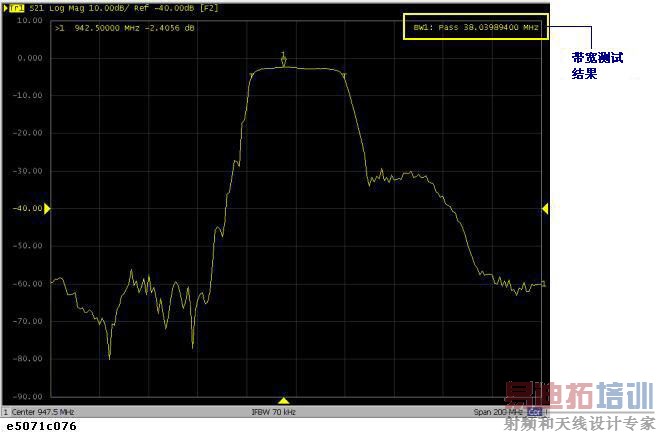Click the left bandwidth cutoff marker on trace

click(251, 75)
